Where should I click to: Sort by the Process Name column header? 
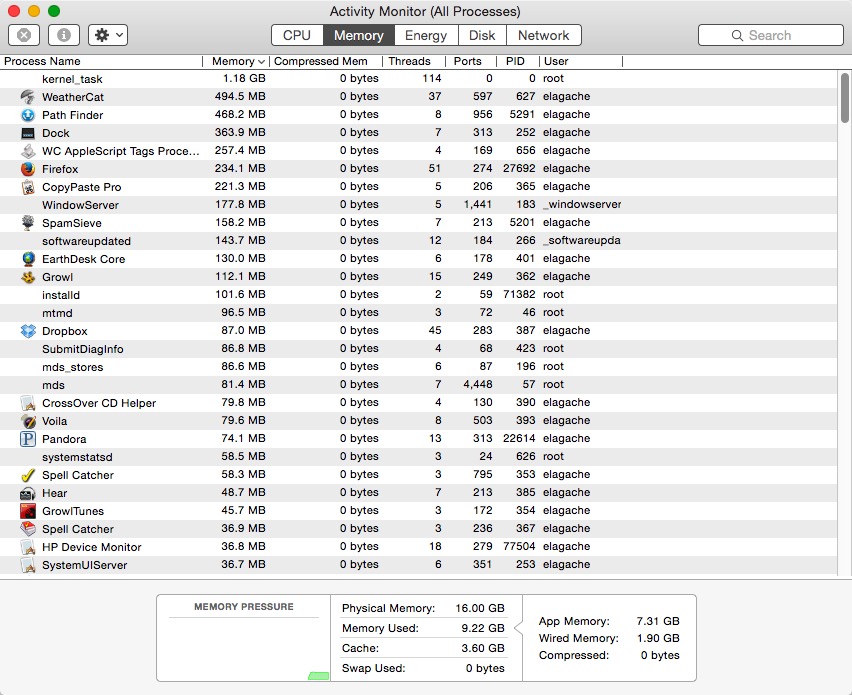coord(101,61)
